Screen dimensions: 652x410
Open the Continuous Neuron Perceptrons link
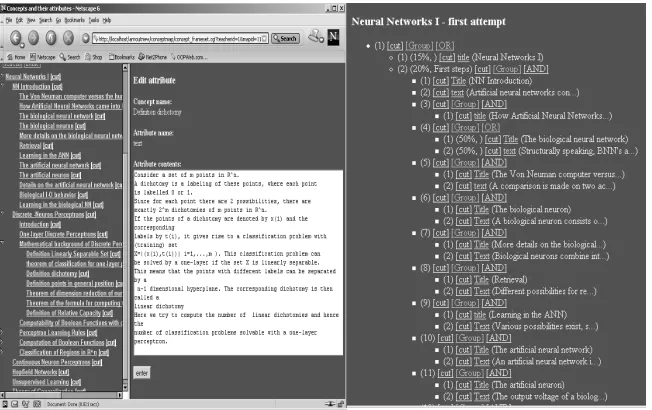[x=51, y=362]
